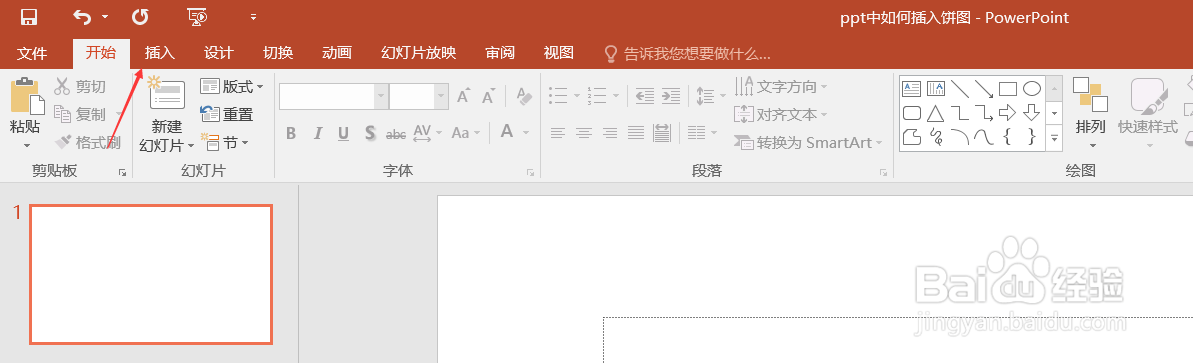The height and width of the screenshot is (363, 1193).
Task: Switch to the 开始 (Home) tab
Action: pyautogui.click(x=100, y=53)
